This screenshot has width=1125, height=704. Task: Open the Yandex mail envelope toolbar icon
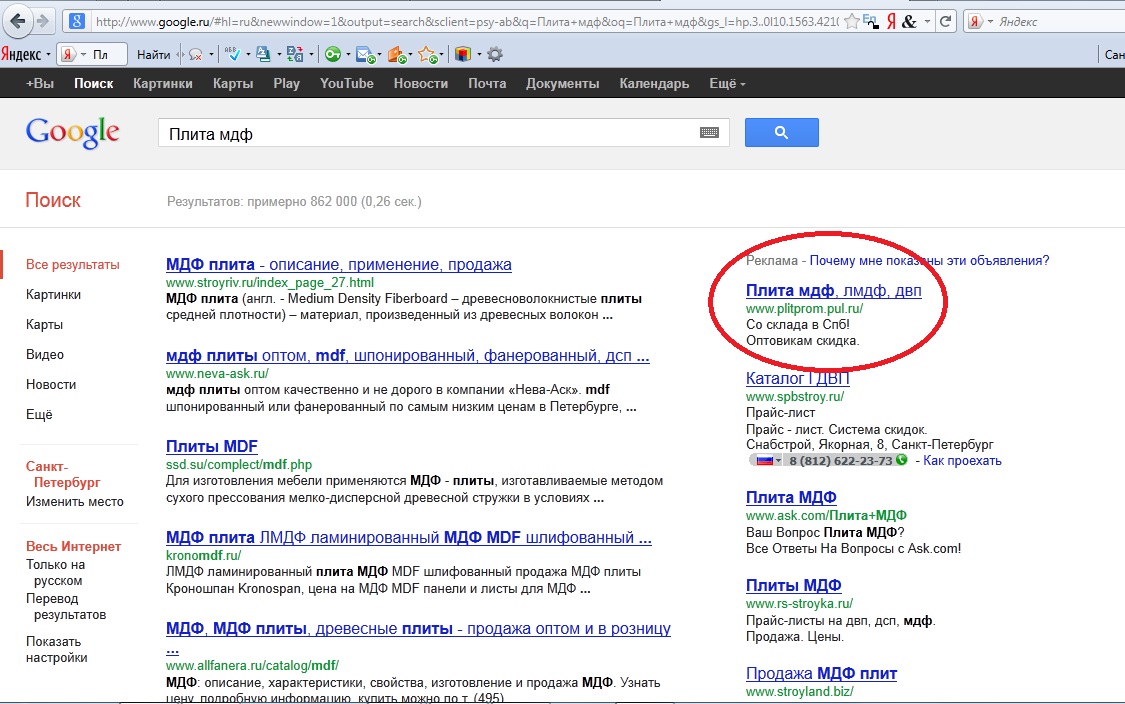tap(366, 55)
